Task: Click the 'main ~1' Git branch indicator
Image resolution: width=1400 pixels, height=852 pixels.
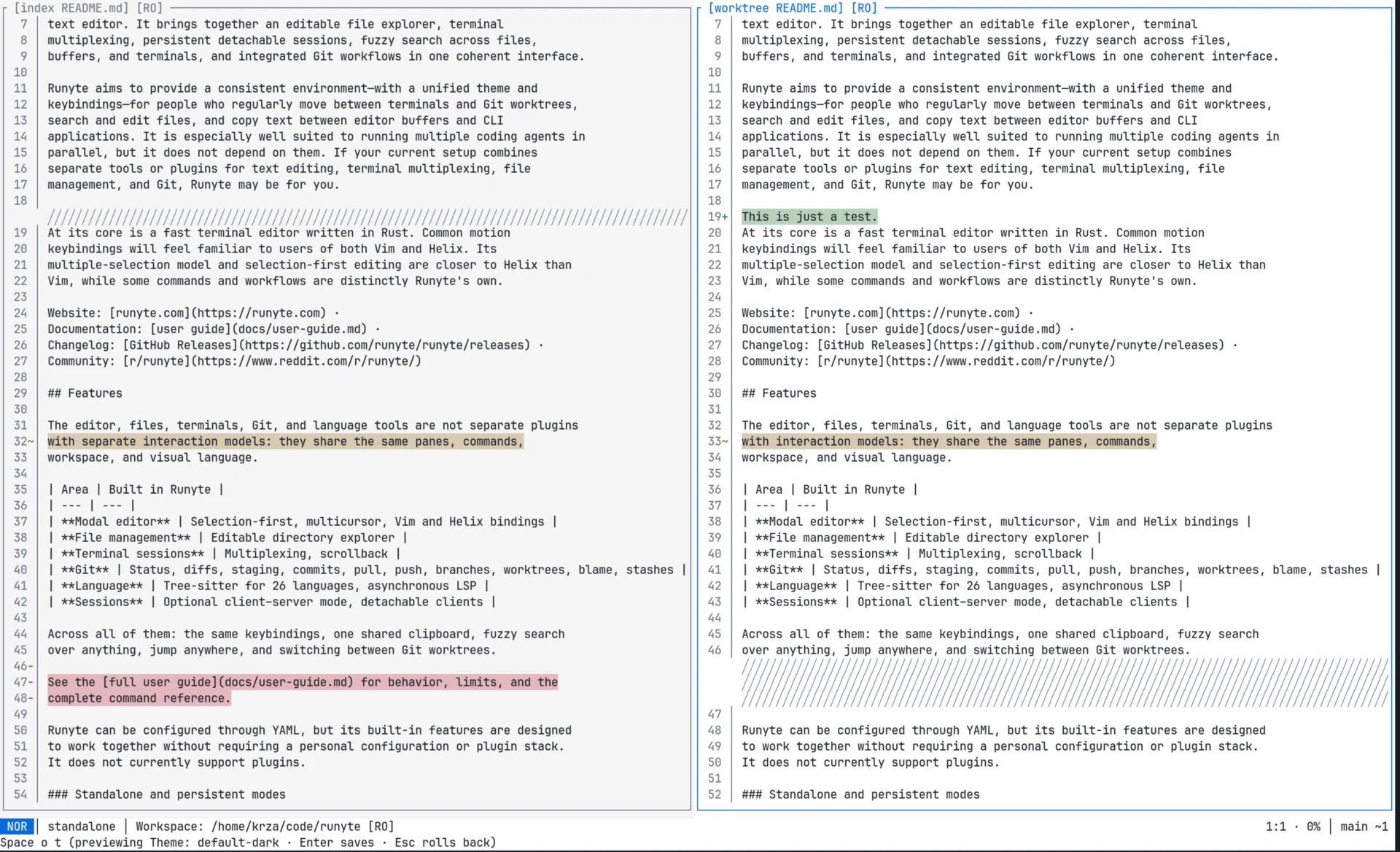Action: click(x=1364, y=826)
